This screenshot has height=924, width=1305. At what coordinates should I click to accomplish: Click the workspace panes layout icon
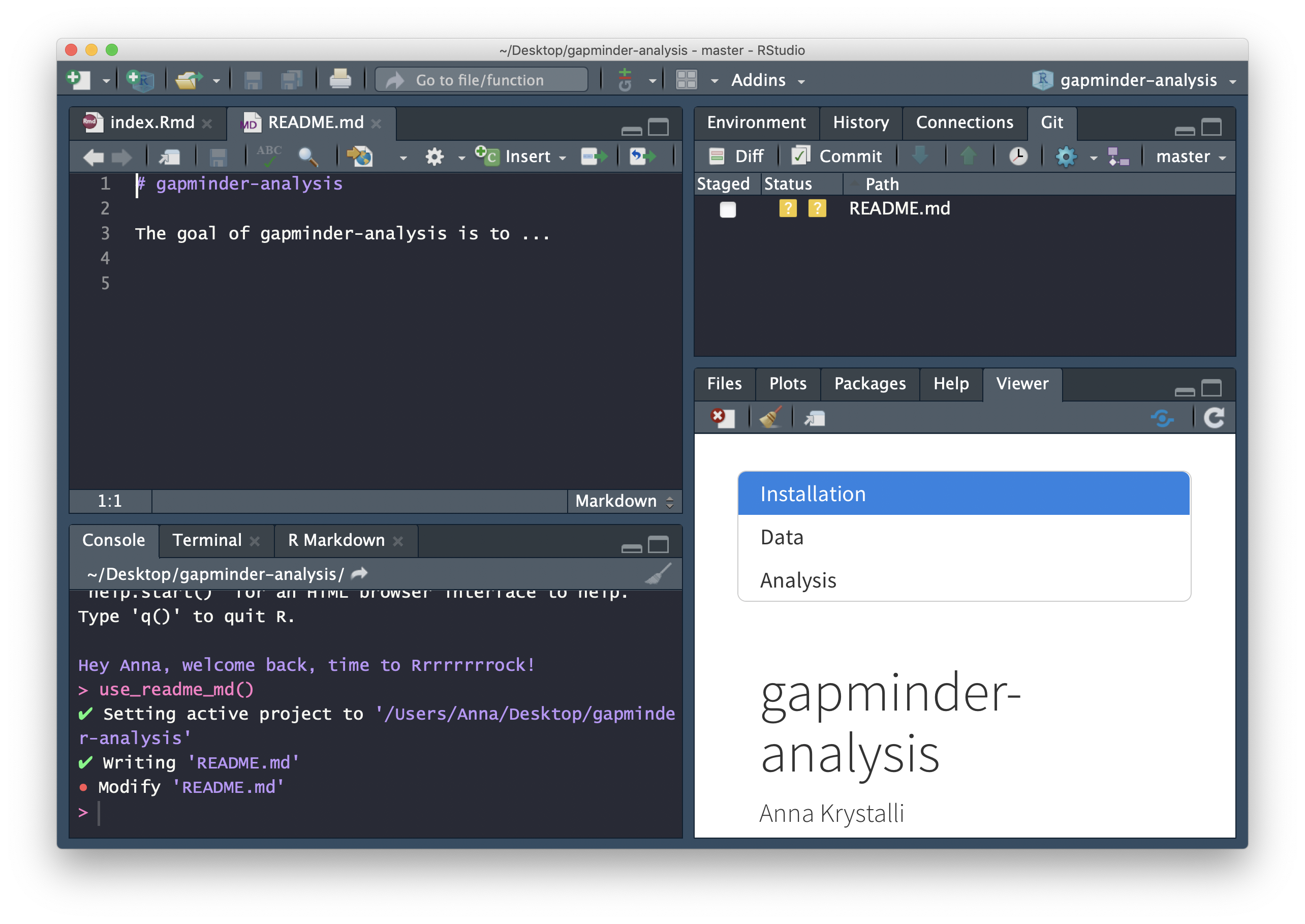click(686, 80)
